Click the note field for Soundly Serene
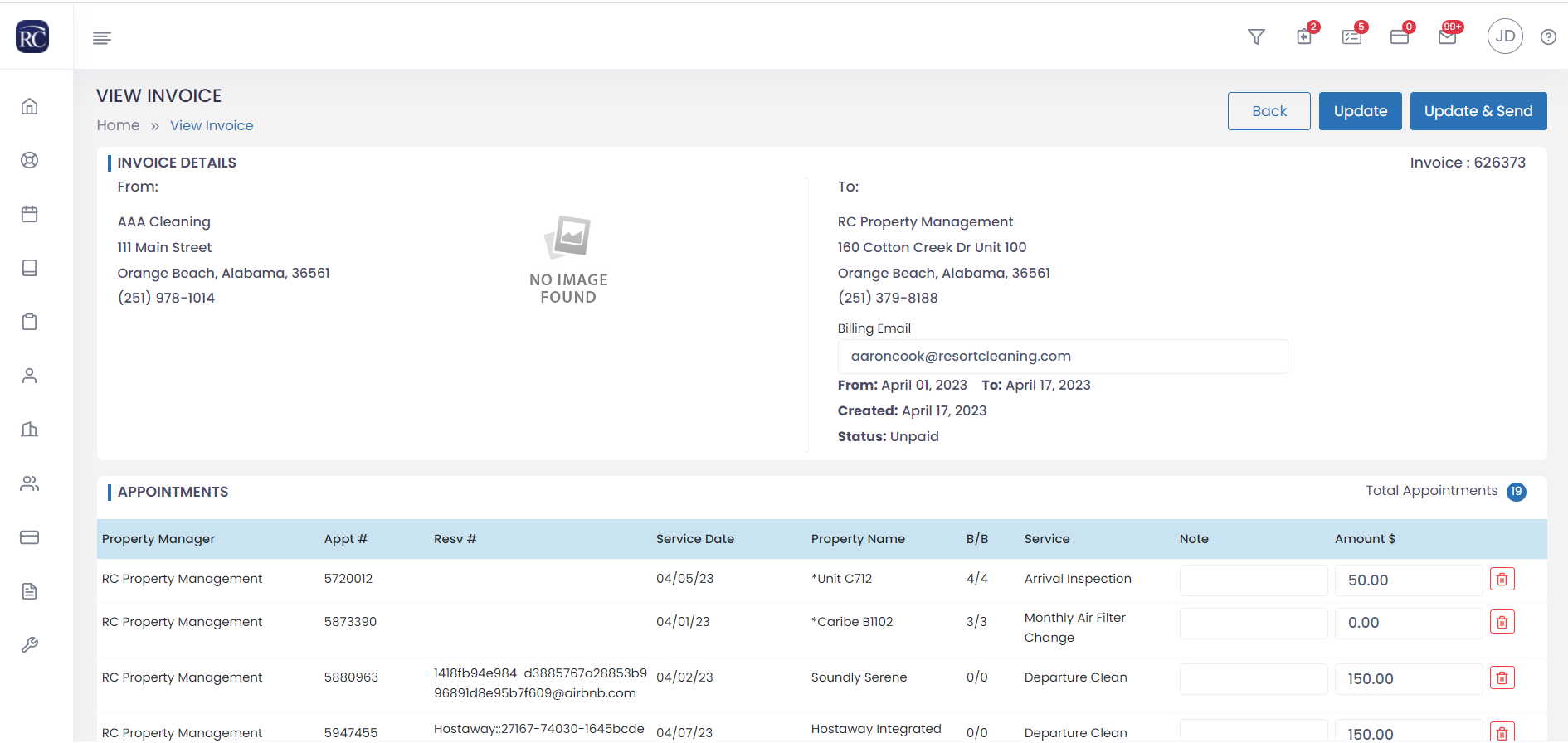Viewport: 1568px width, 743px height. 1254,679
